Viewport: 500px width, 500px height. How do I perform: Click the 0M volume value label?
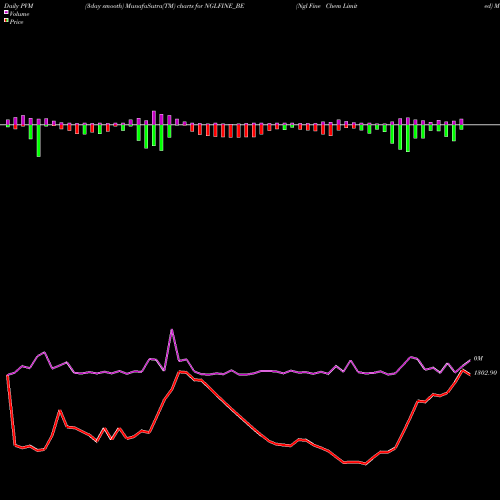(478, 358)
